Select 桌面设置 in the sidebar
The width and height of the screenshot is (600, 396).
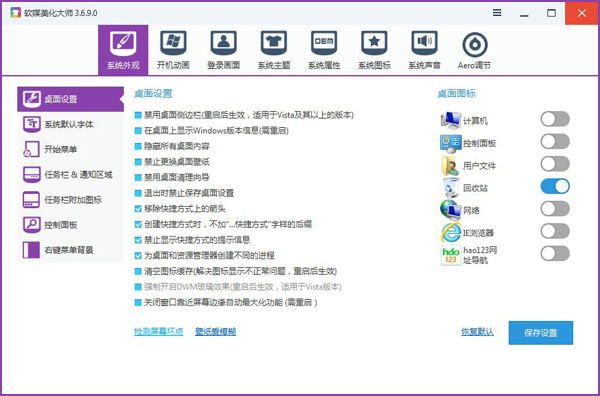70,99
